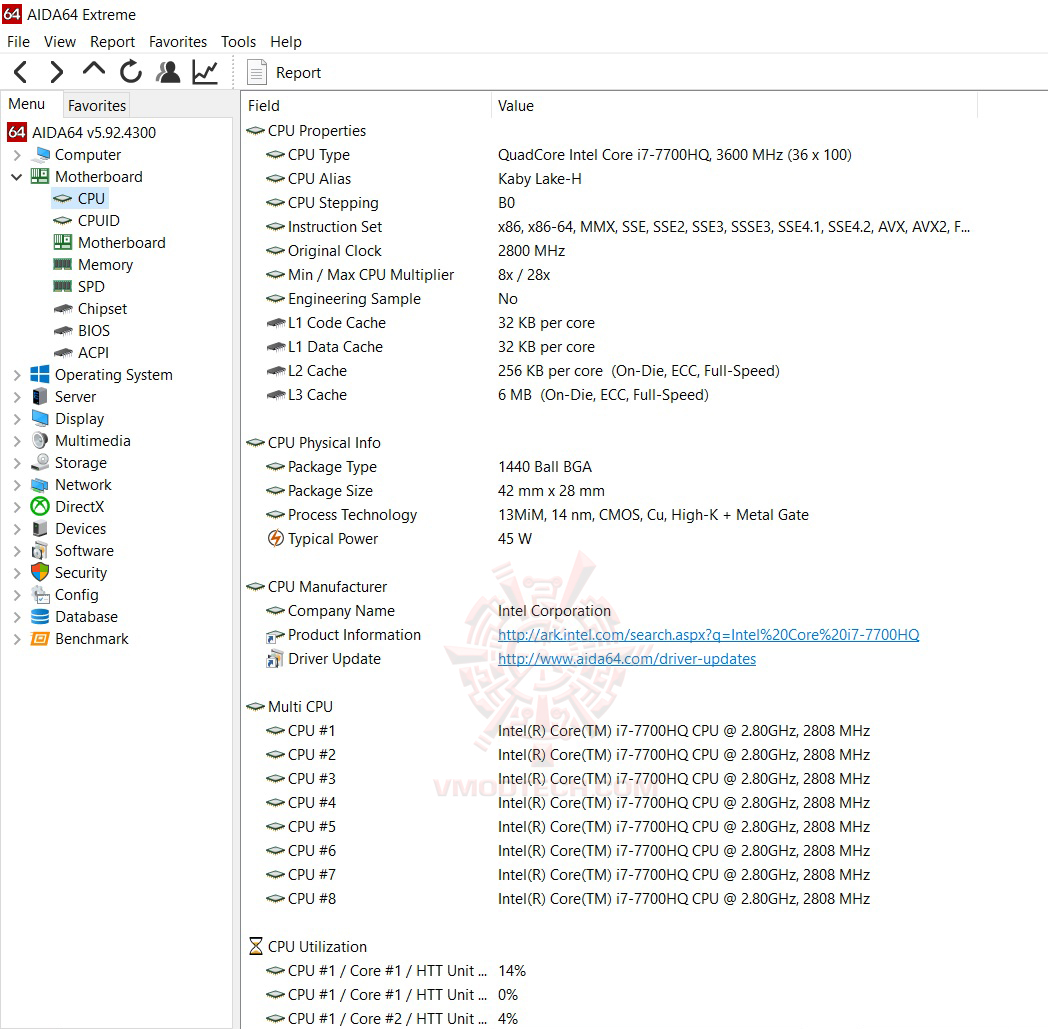Click the Refresh toolbar icon
The width and height of the screenshot is (1048, 1029).
[131, 71]
